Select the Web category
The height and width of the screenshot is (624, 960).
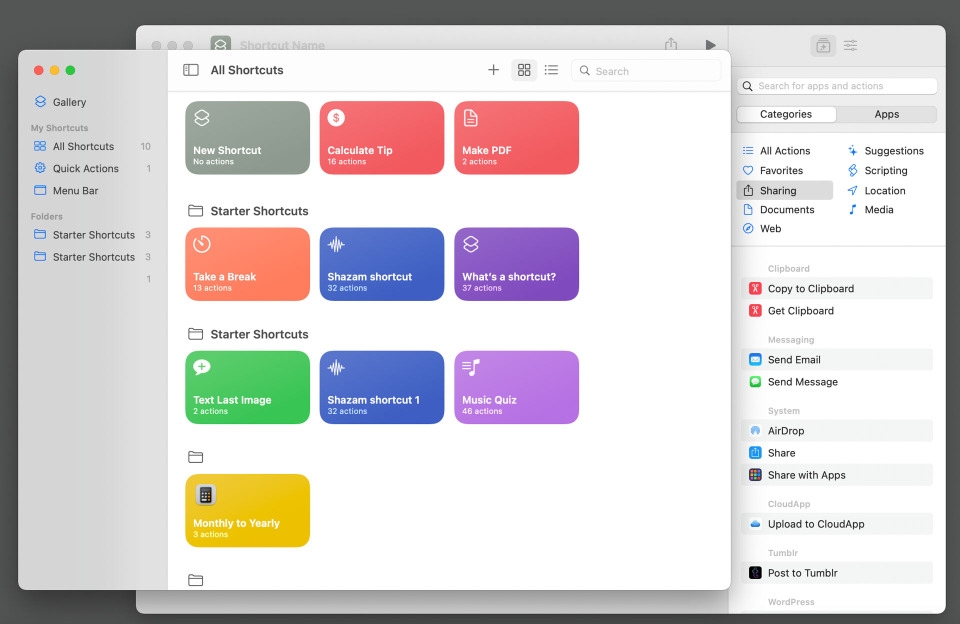pyautogui.click(x=762, y=228)
